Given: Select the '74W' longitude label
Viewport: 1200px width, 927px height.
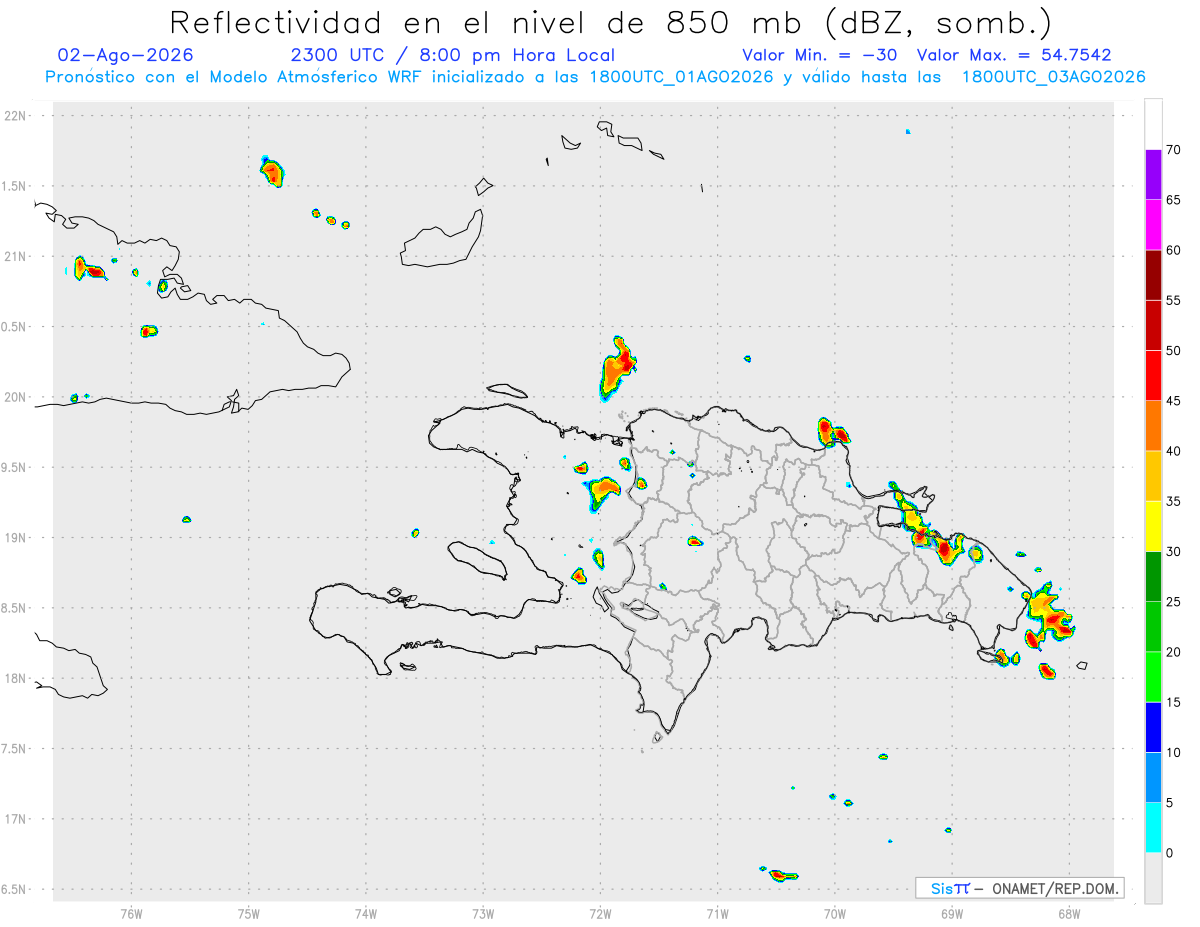Looking at the screenshot, I should tap(366, 913).
